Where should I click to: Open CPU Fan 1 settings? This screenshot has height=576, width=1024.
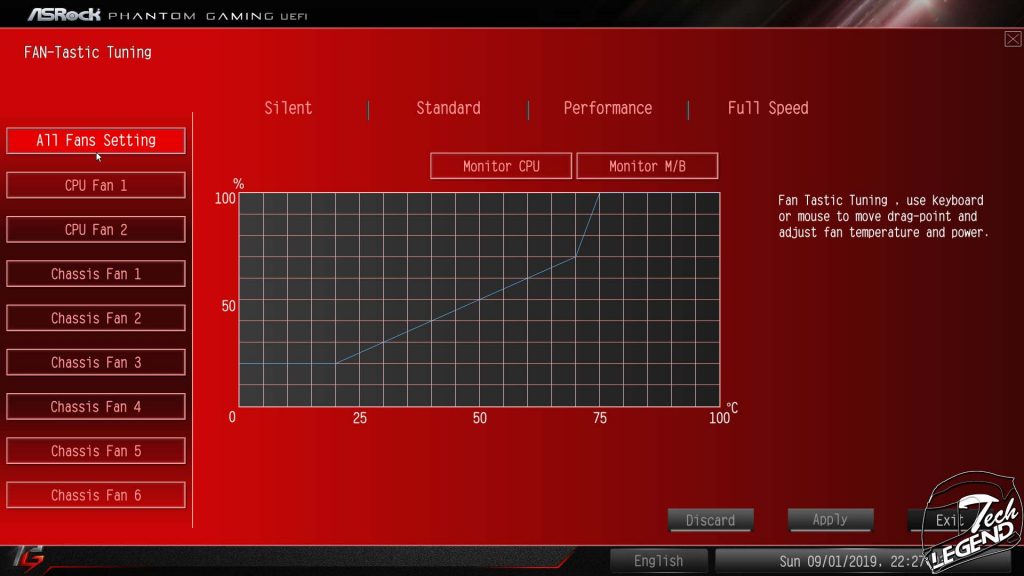coord(96,185)
